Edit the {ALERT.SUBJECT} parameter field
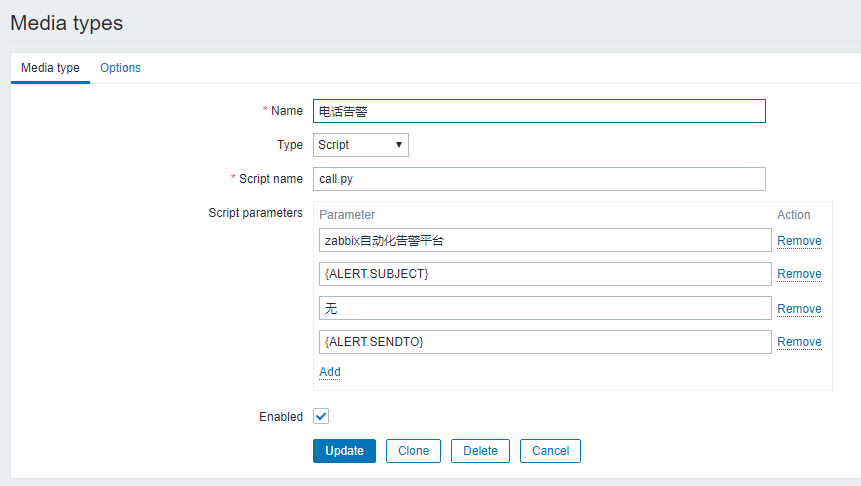The width and height of the screenshot is (861, 486). pyautogui.click(x=545, y=274)
